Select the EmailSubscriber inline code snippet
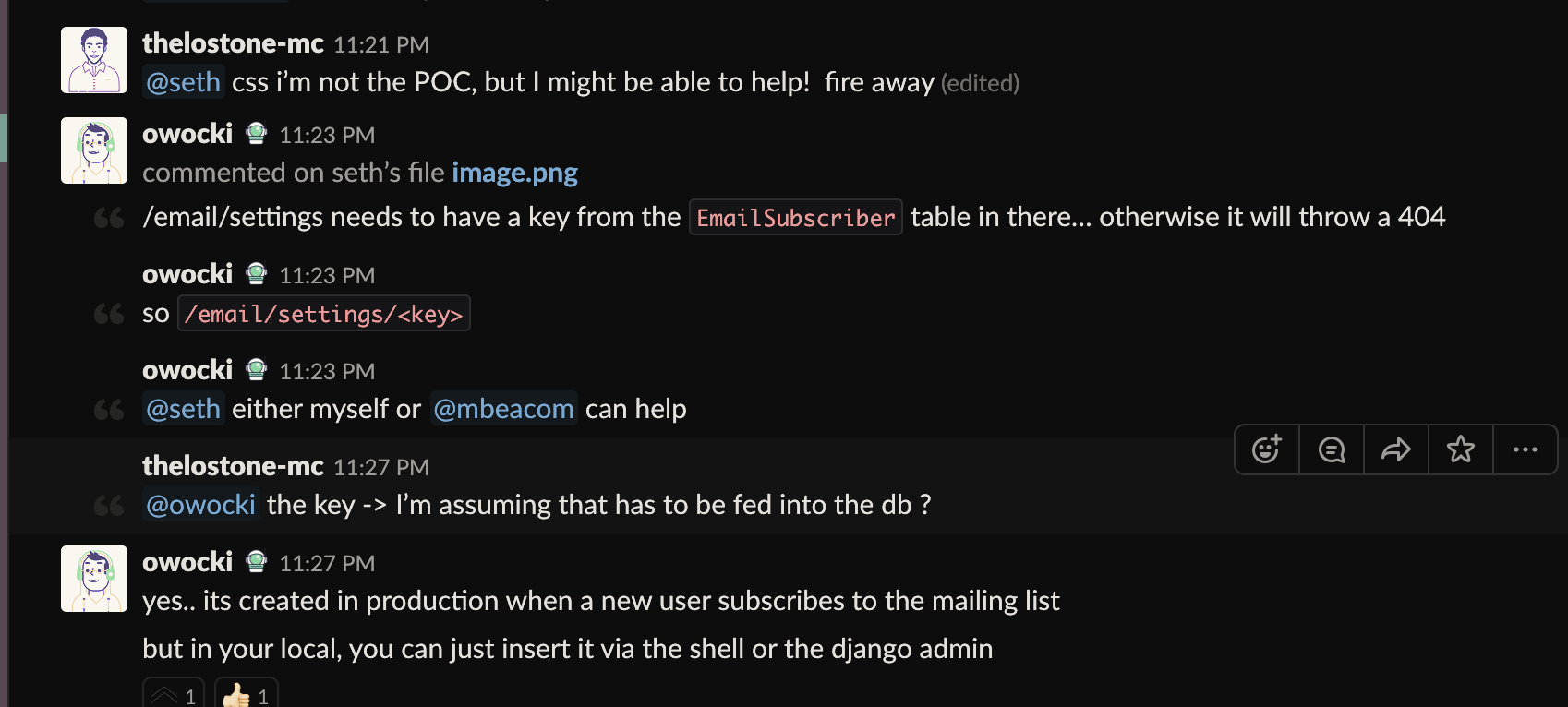1568x707 pixels. point(795,217)
